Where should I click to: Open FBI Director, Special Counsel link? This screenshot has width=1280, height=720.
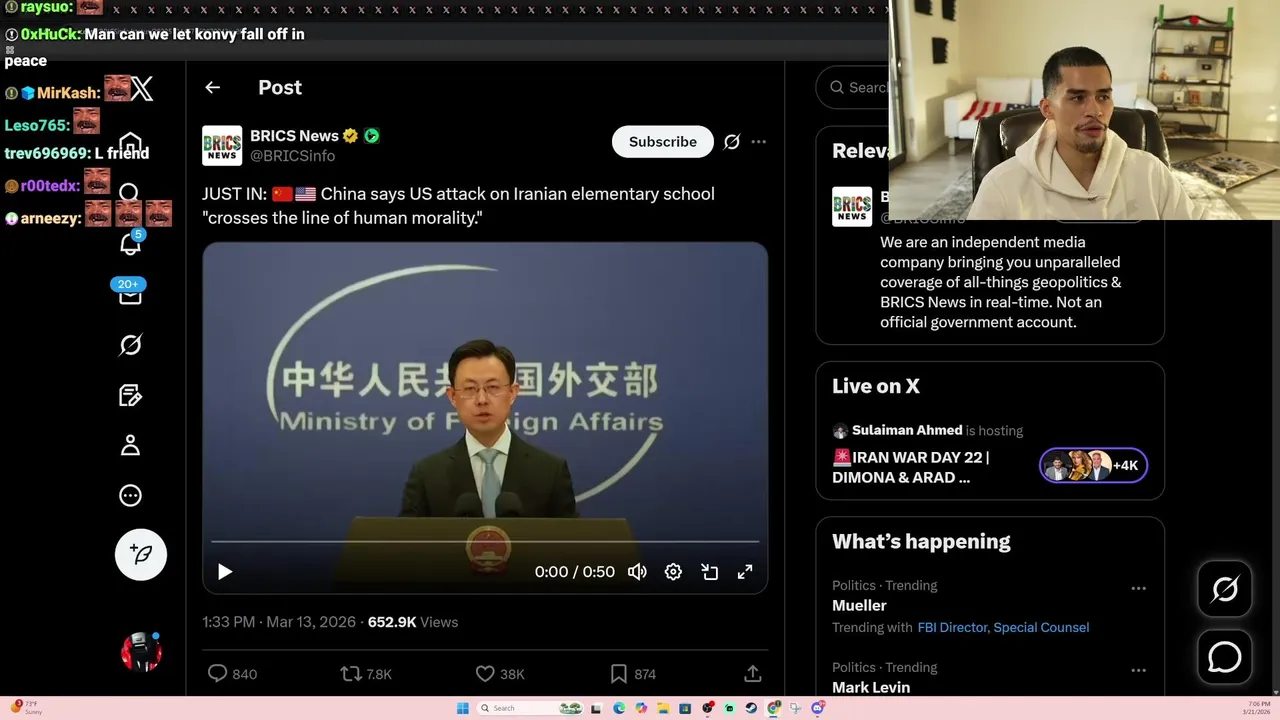(x=1003, y=628)
